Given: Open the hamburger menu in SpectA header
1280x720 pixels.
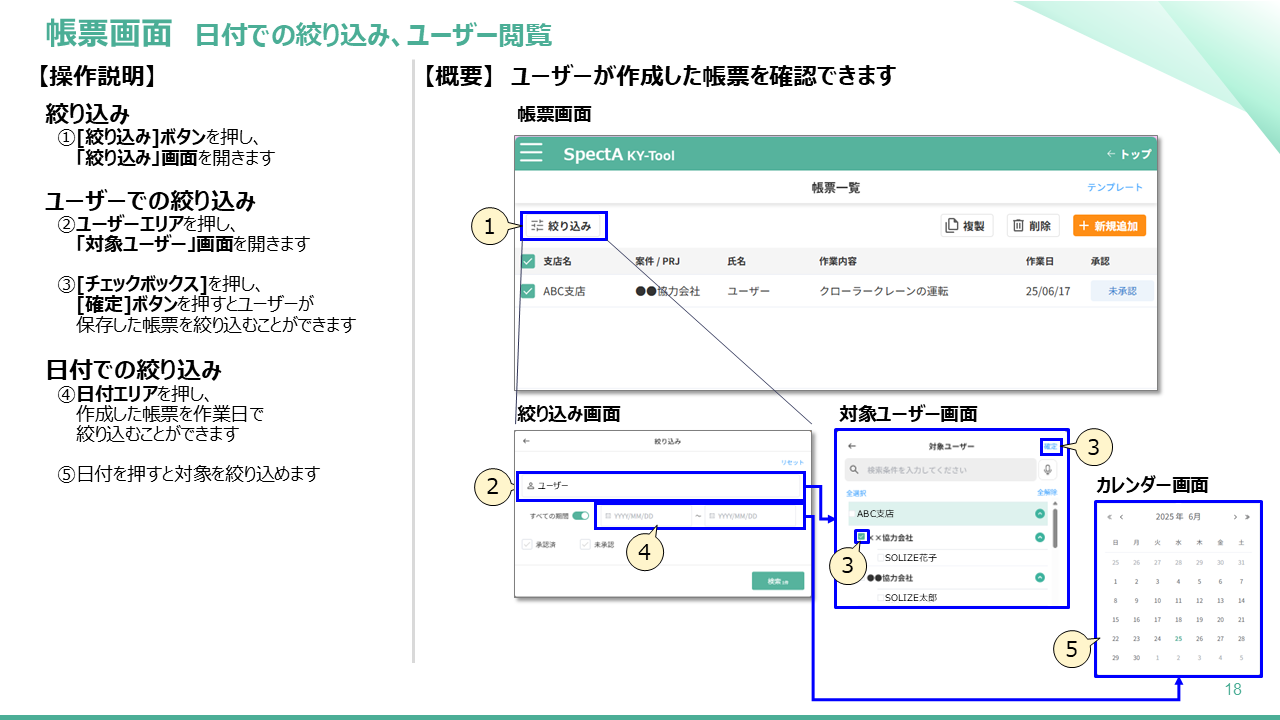Looking at the screenshot, I should tap(531, 153).
